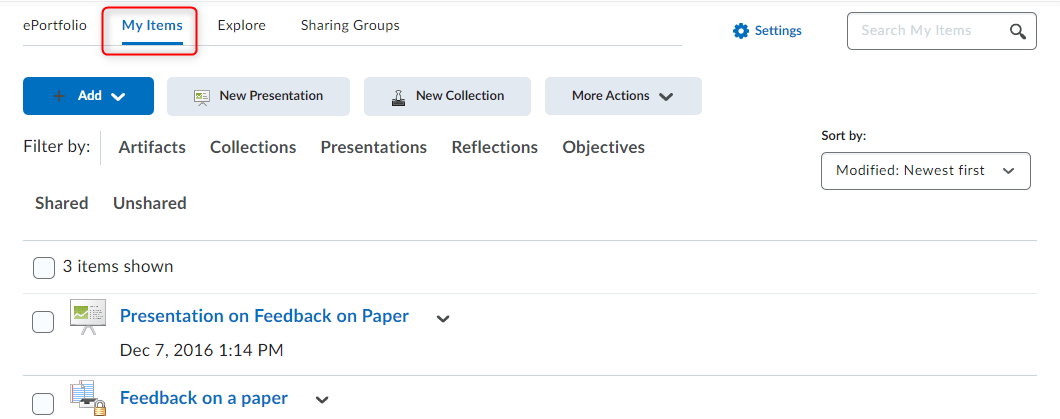The width and height of the screenshot is (1060, 419).
Task: Open the Sharing Groups tab
Action: coord(350,26)
